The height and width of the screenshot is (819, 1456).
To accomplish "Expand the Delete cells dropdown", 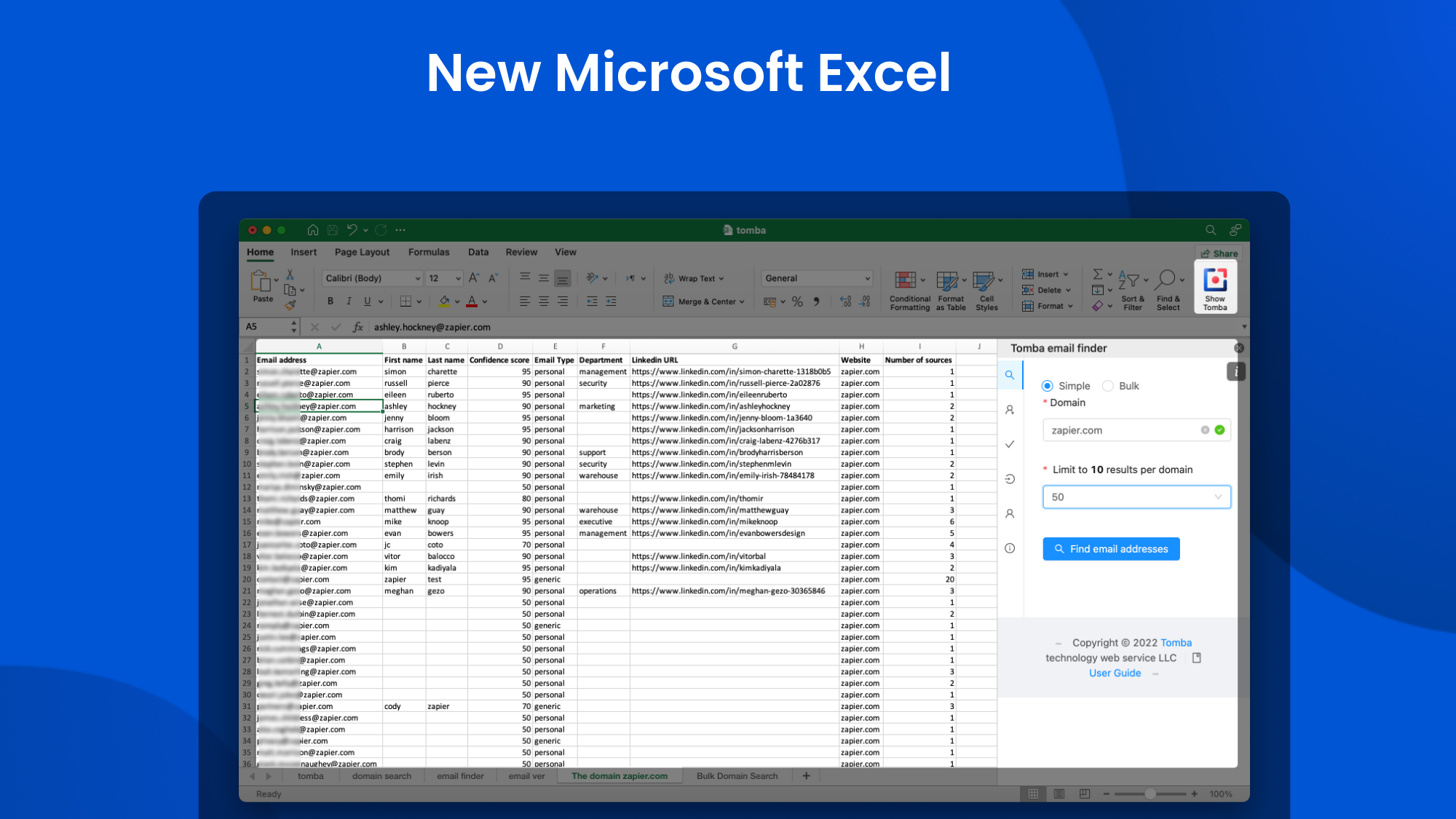I will 1069,290.
